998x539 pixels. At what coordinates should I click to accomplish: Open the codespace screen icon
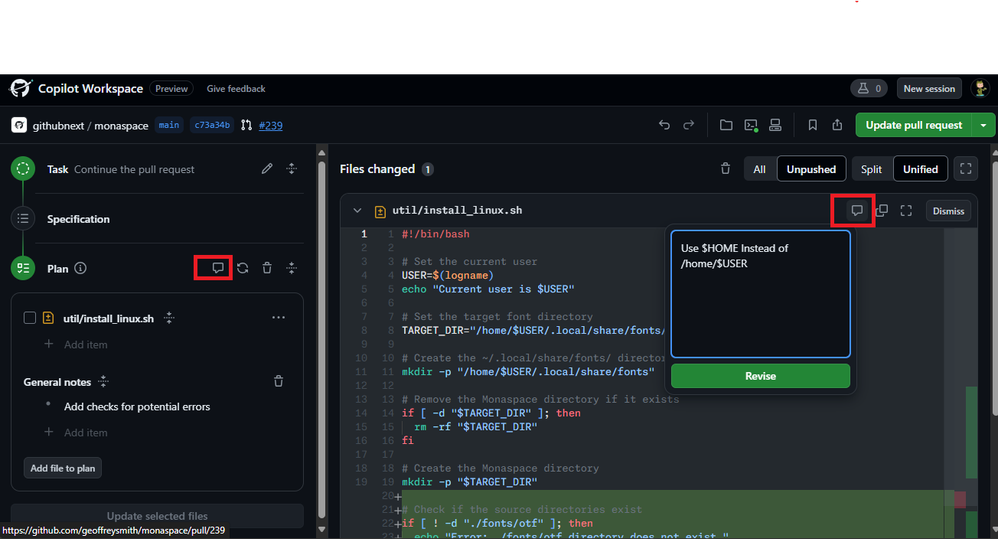click(x=775, y=125)
